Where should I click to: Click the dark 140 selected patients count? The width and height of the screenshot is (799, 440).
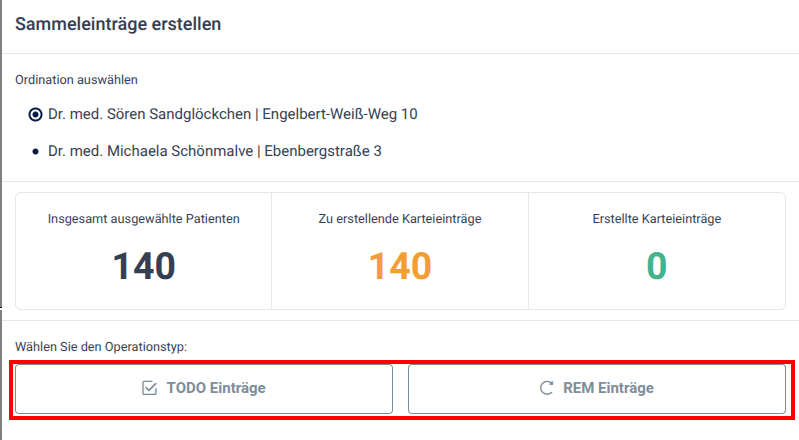point(144,266)
